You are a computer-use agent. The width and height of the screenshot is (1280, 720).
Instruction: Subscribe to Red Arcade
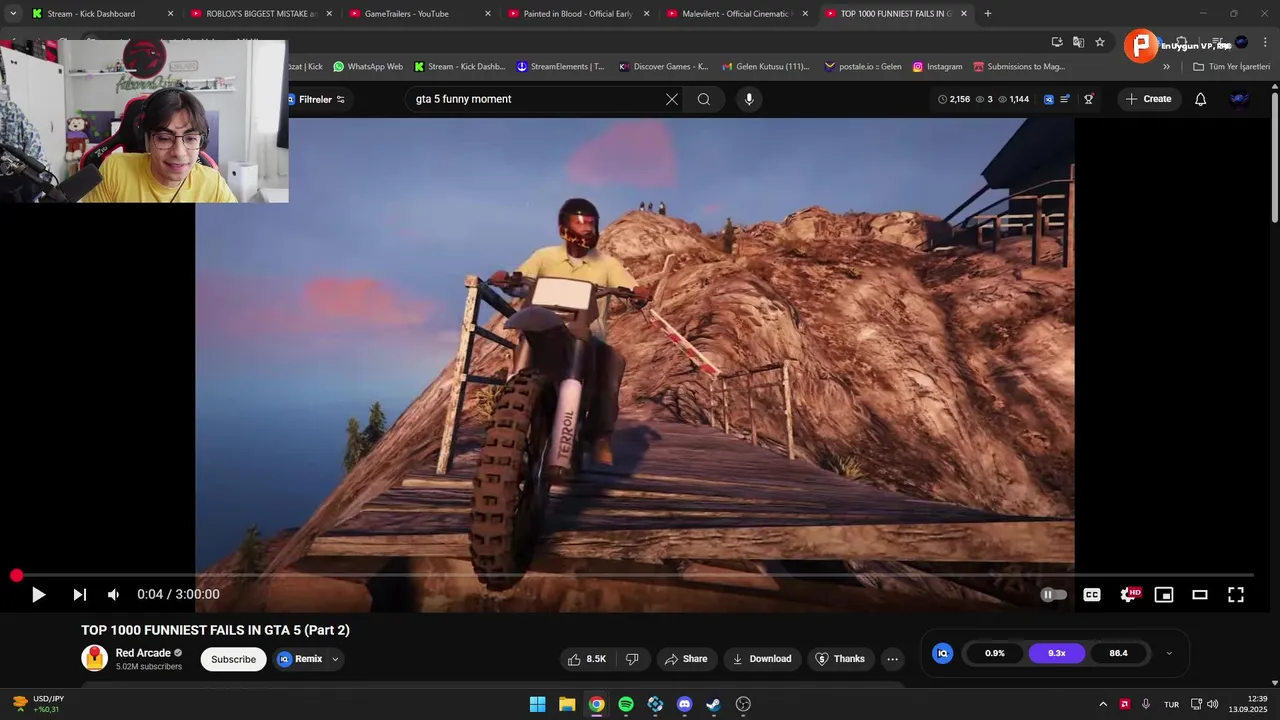coord(233,659)
